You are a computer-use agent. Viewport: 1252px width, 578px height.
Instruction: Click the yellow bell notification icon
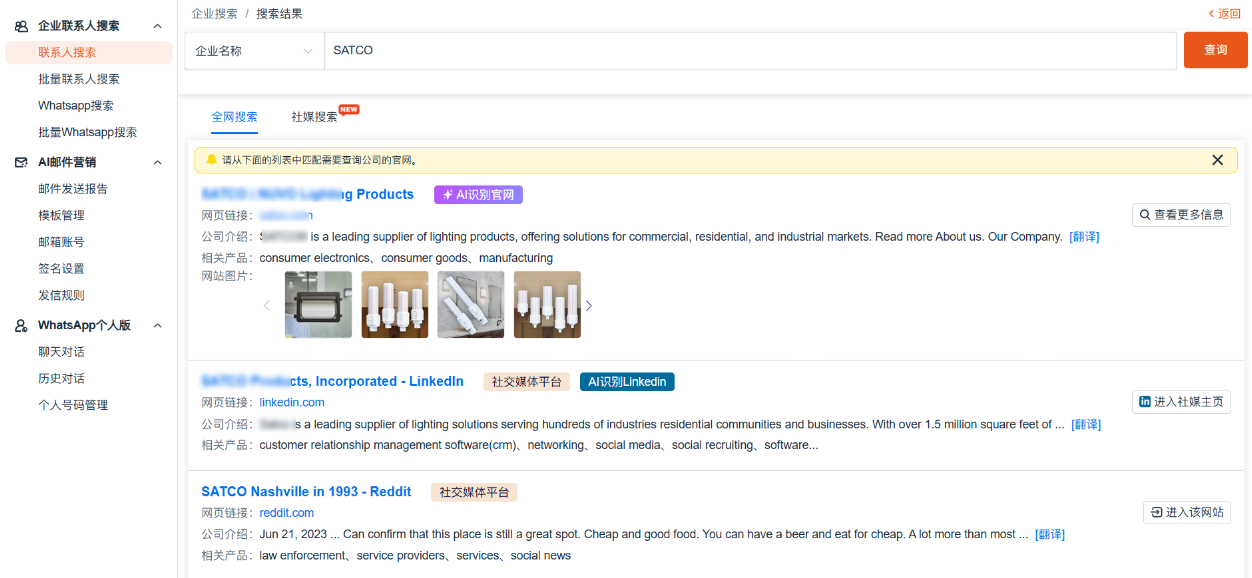[211, 160]
